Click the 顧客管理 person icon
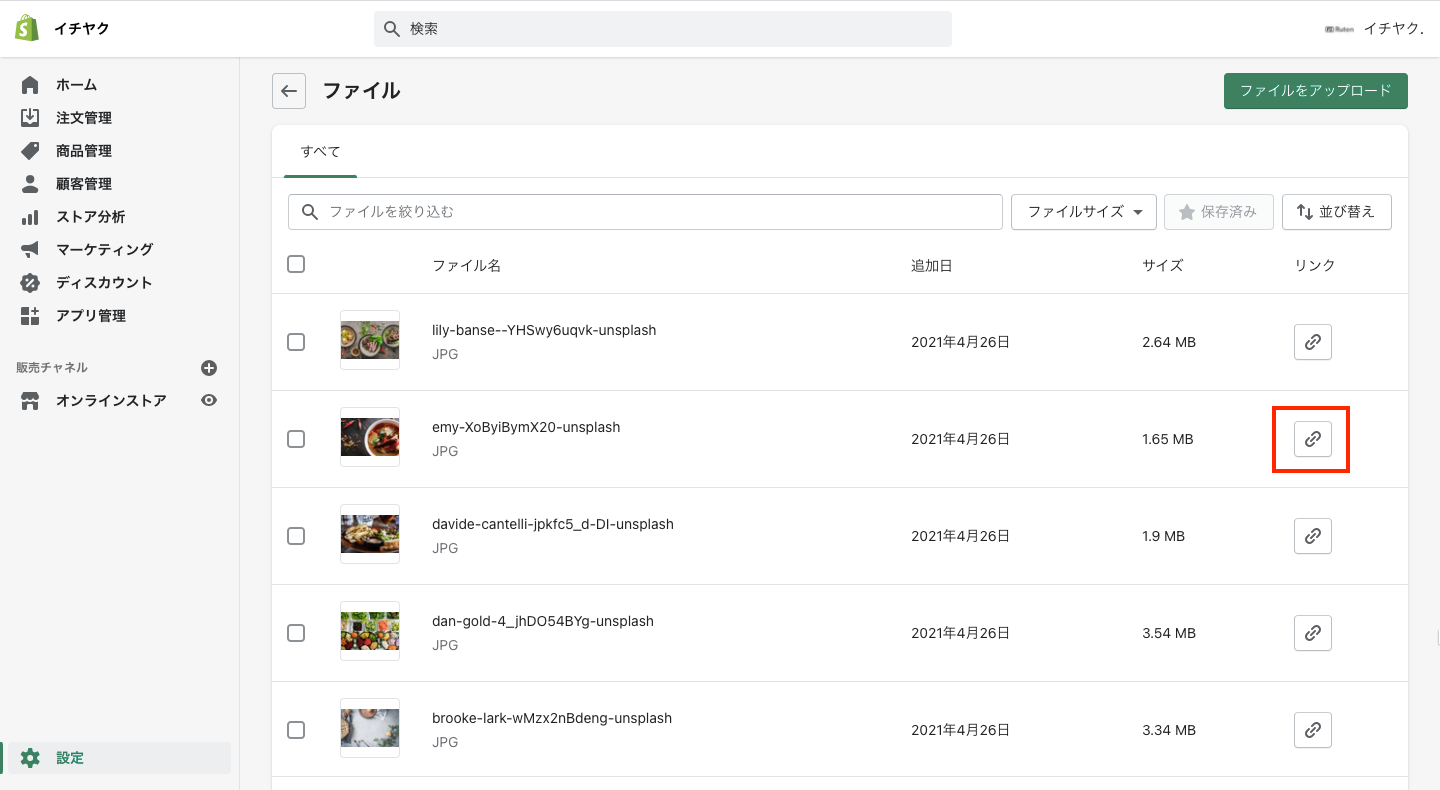The width and height of the screenshot is (1440, 790). tap(30, 184)
